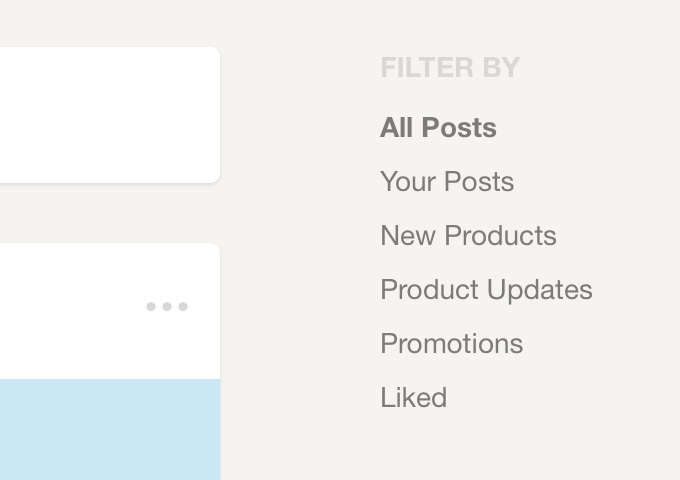Show only New Products posts
This screenshot has width=680, height=480.
[x=468, y=235]
